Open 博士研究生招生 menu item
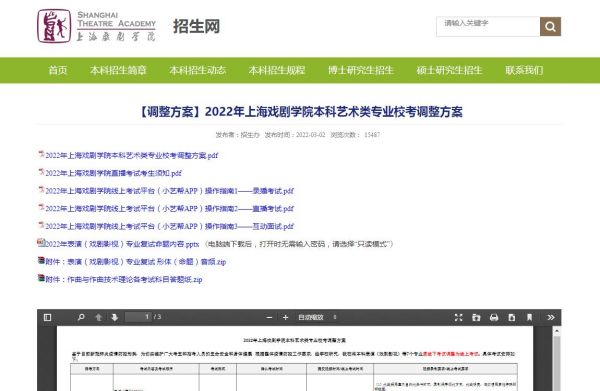The width and height of the screenshot is (600, 391). tap(361, 70)
